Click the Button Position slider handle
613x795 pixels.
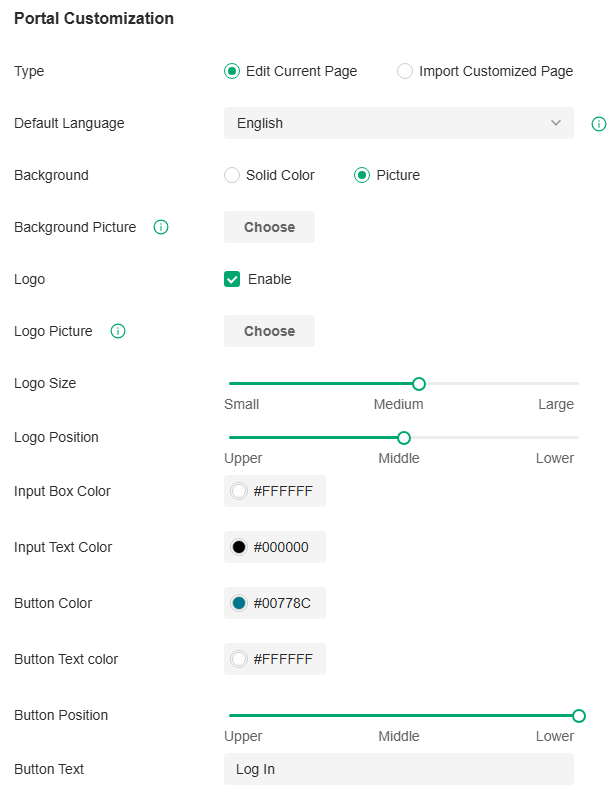(578, 715)
